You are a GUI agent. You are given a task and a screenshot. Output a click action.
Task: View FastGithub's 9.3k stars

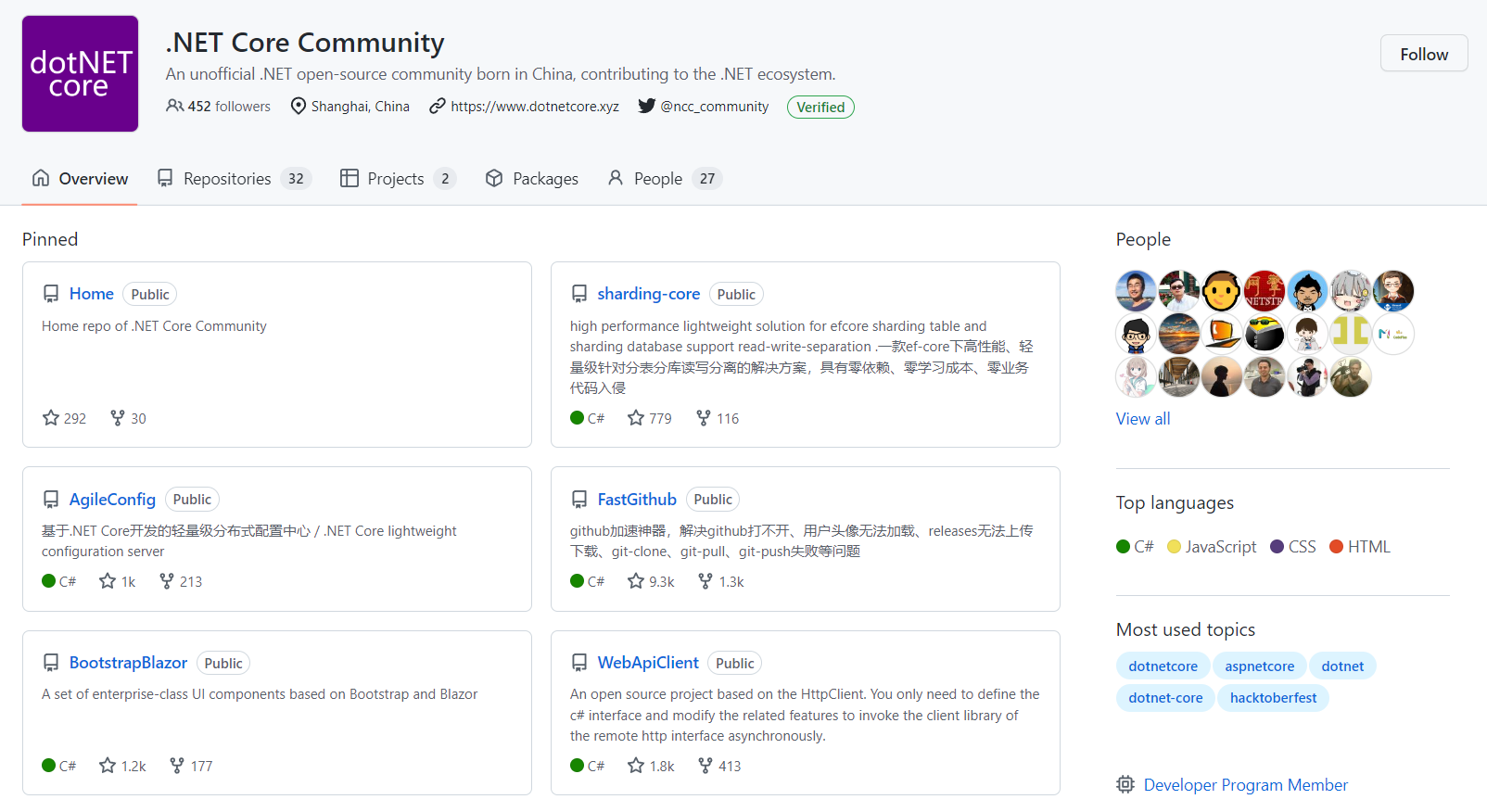click(x=651, y=581)
